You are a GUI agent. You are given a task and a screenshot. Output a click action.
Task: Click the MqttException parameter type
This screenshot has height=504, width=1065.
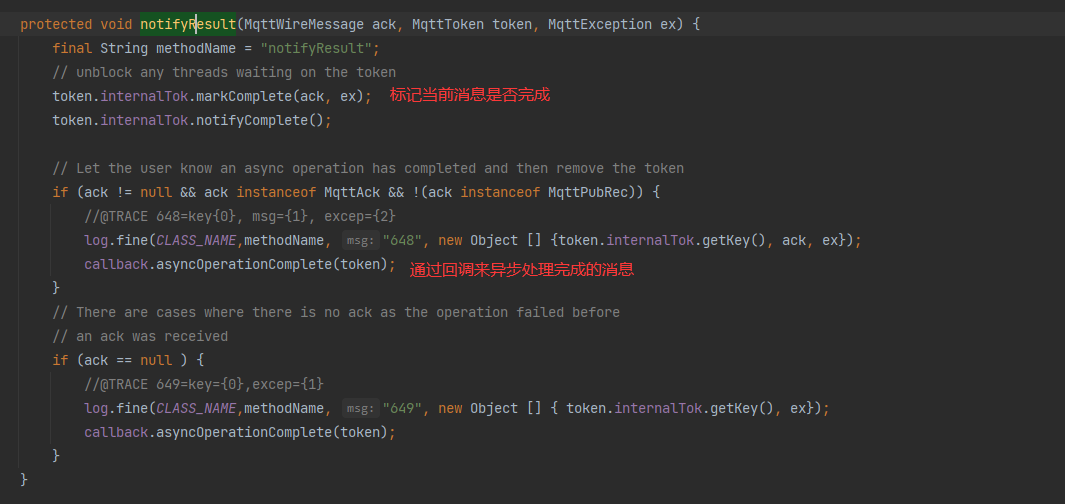point(600,24)
